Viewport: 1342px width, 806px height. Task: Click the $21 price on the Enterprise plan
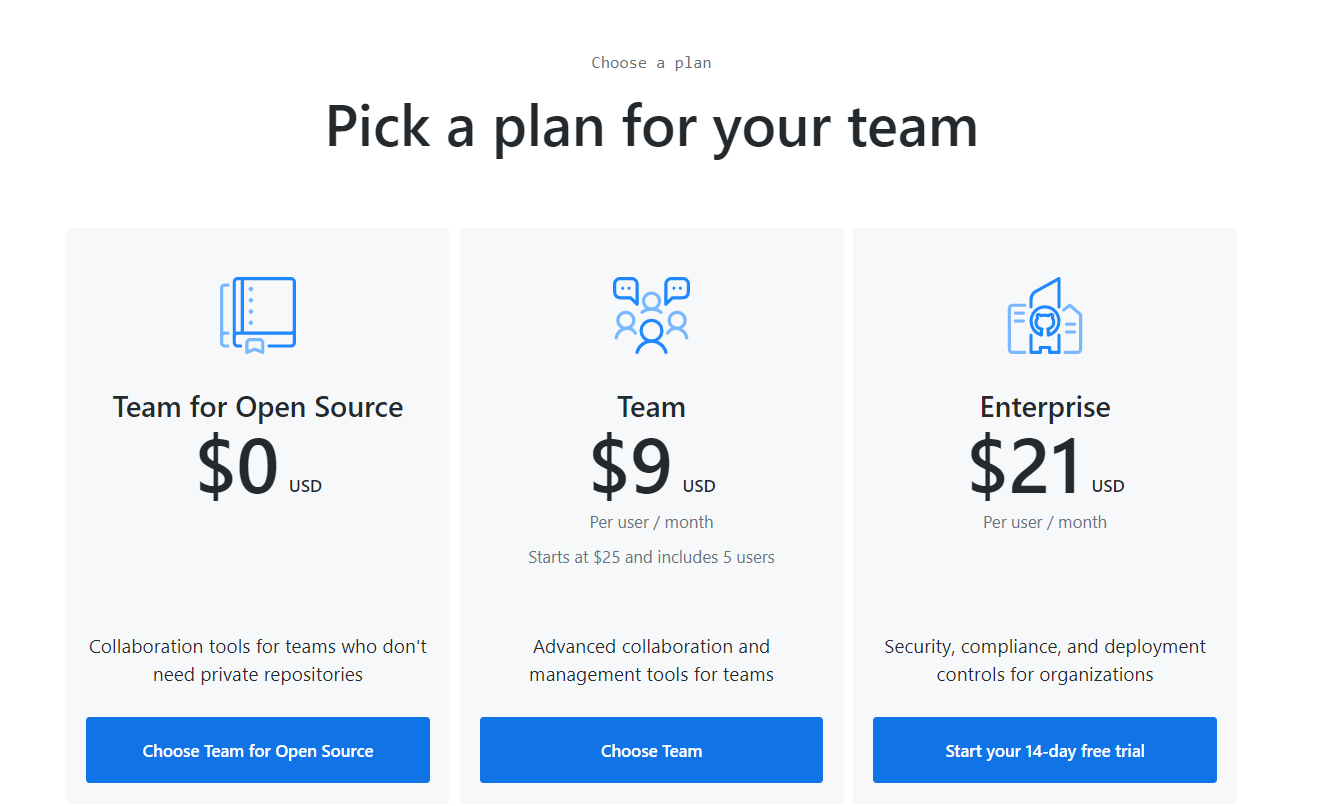[1025, 466]
